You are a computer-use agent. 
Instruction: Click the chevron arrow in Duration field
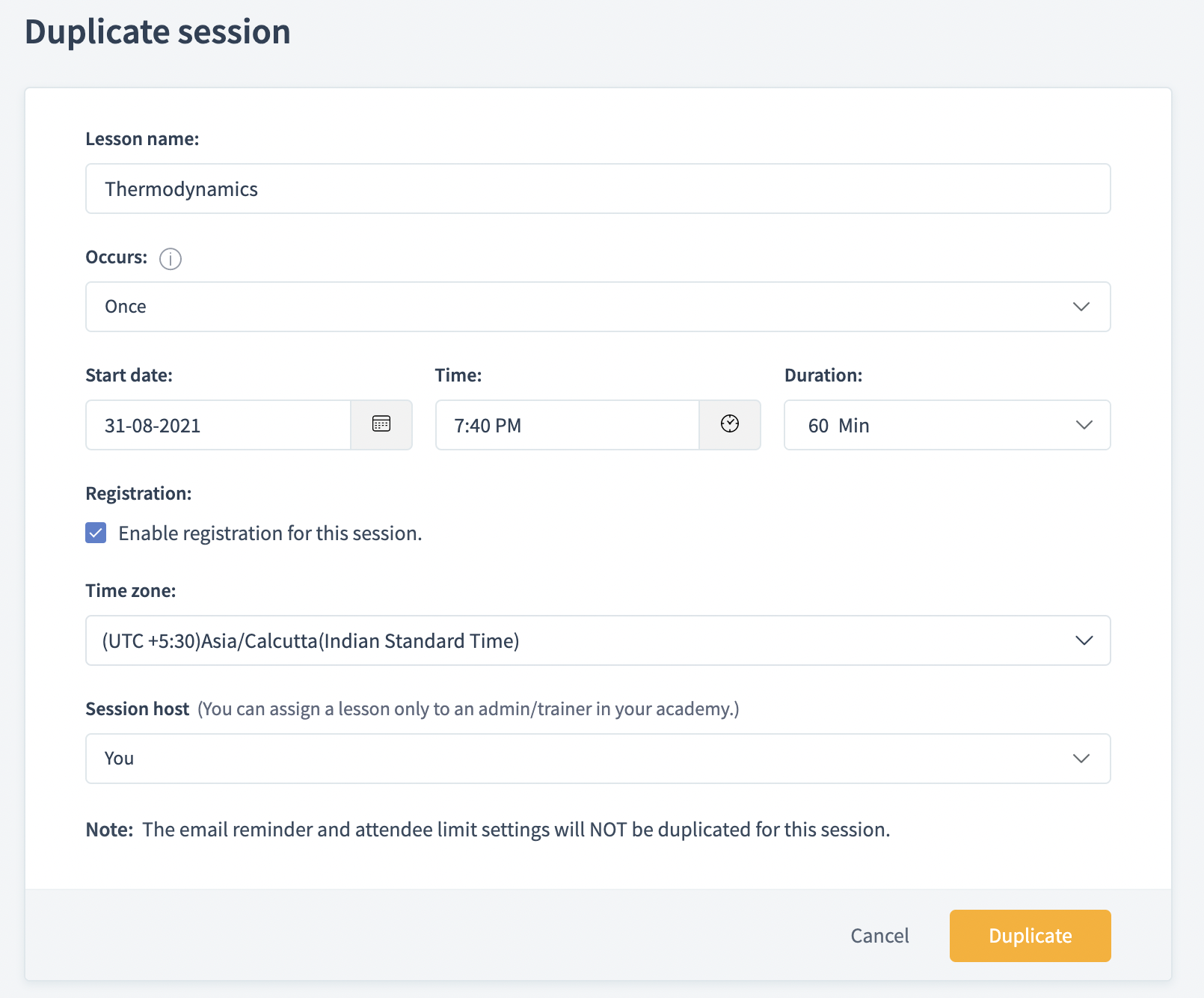(1084, 425)
